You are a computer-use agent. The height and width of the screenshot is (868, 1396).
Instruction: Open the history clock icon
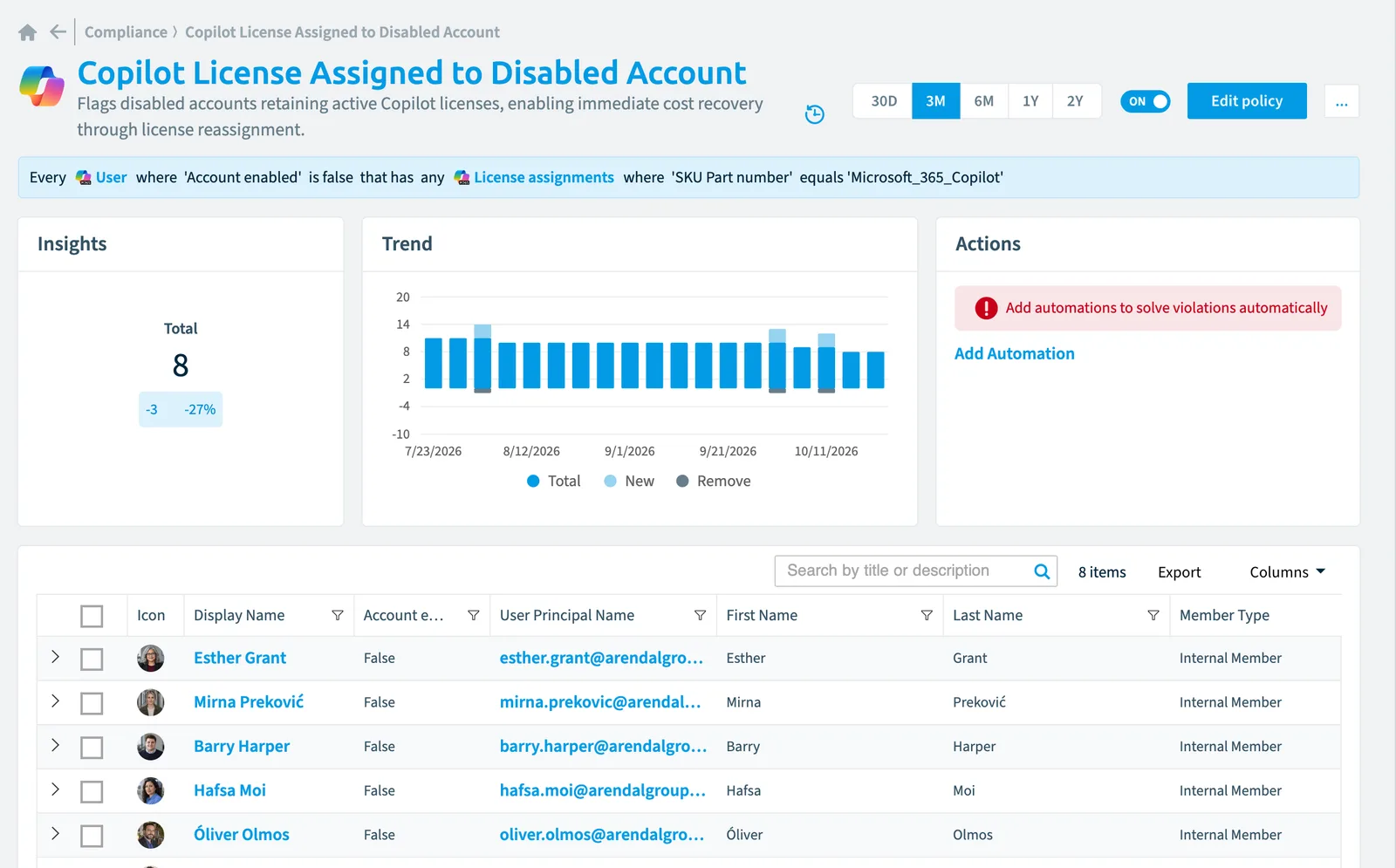(x=814, y=114)
